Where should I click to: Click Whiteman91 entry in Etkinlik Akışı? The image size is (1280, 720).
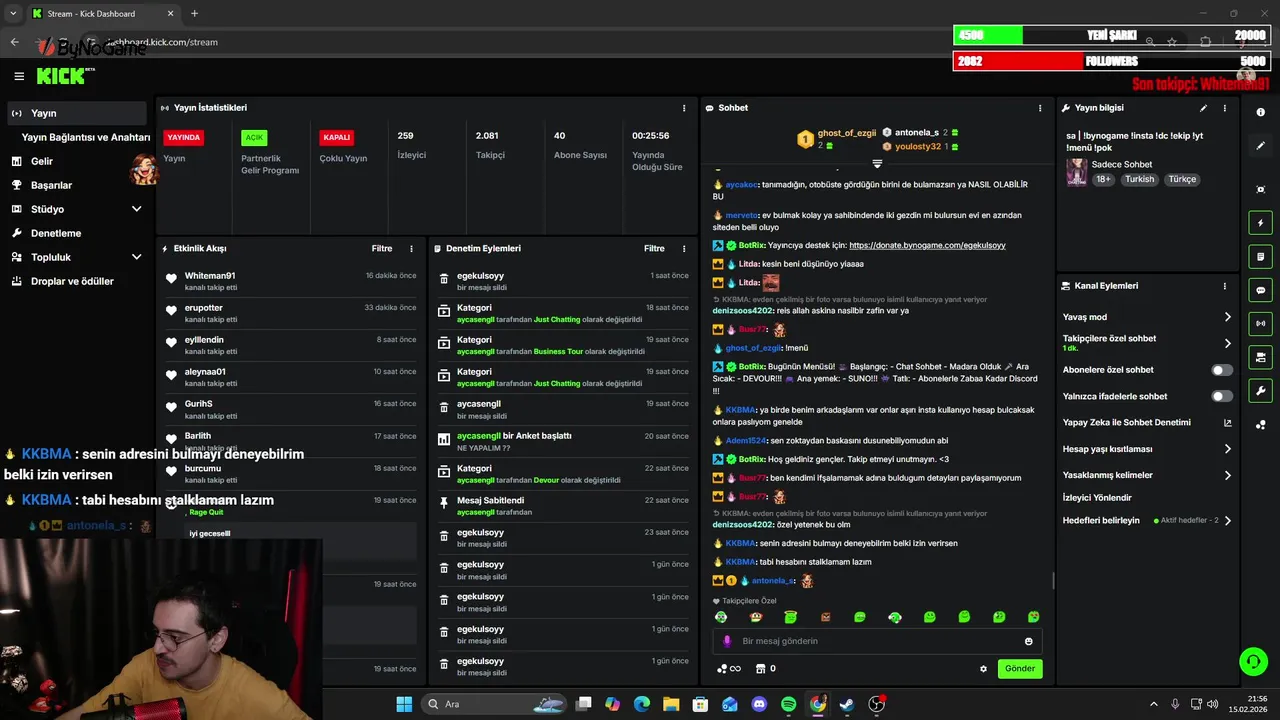(292, 281)
